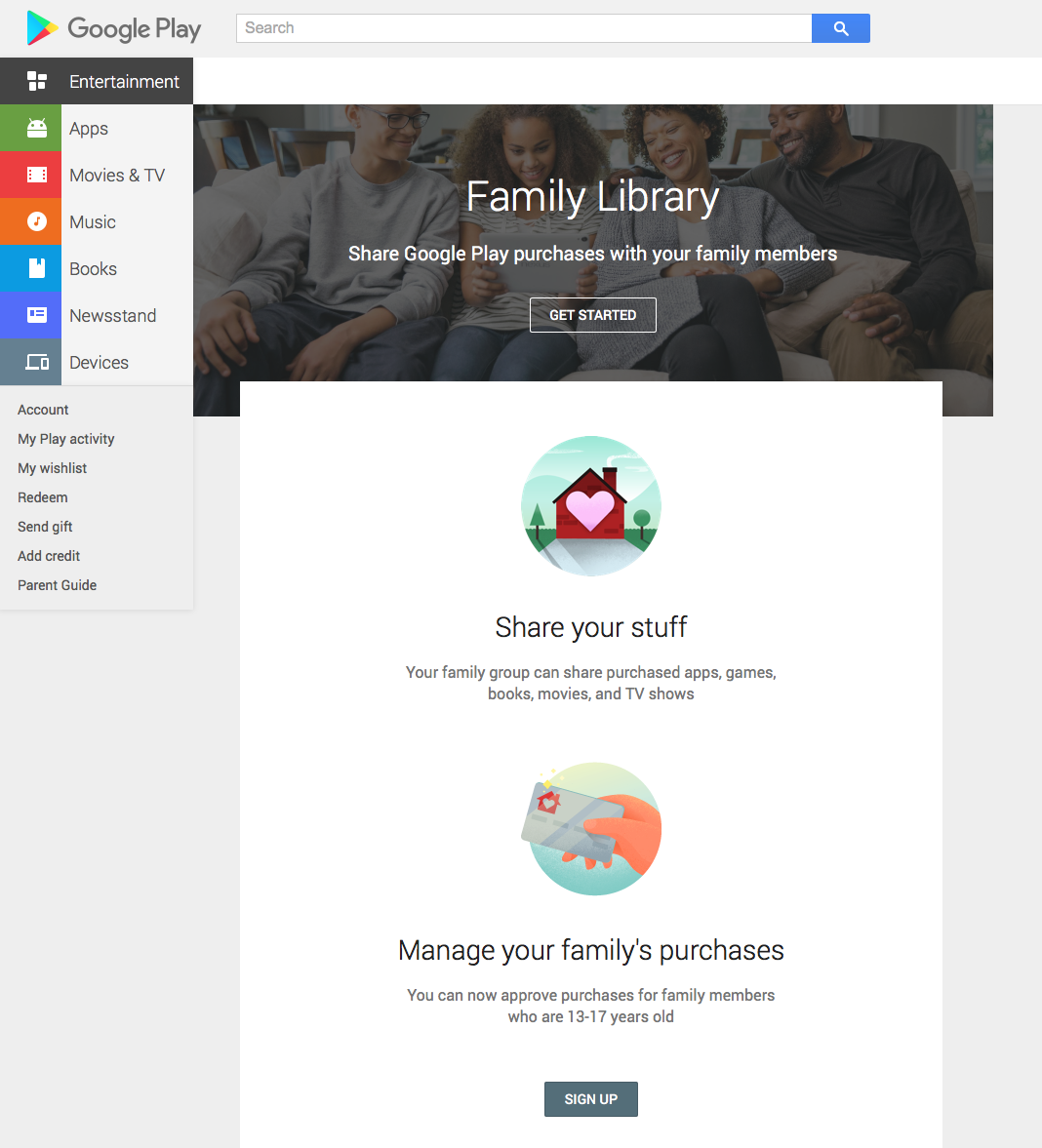Click the red house heart illustration
Viewport: 1042px width, 1148px height.
point(591,506)
